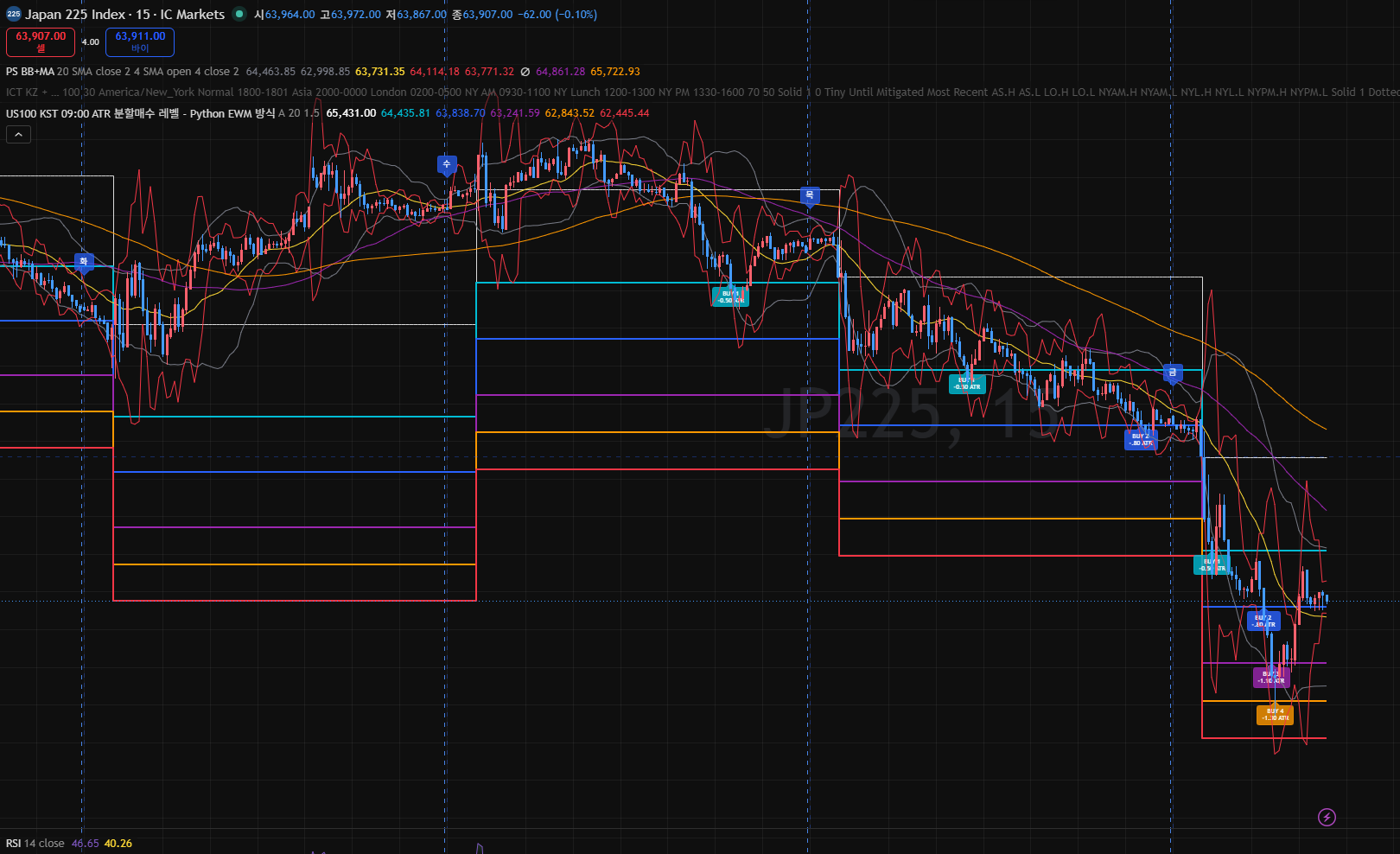Screen dimensions: 1400x854
Task: Click the 목 (Thursday) day marker flag
Action: point(810,196)
